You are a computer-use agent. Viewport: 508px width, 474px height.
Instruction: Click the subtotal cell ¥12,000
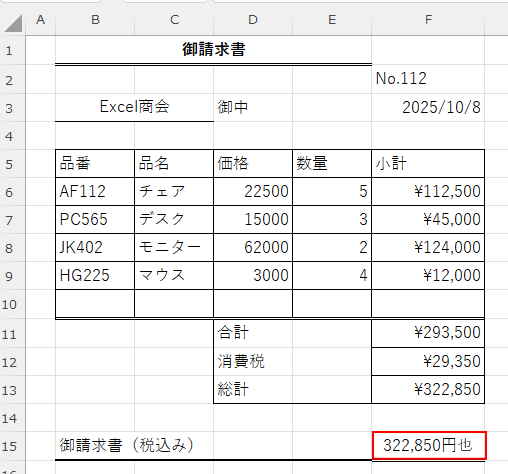pos(428,276)
